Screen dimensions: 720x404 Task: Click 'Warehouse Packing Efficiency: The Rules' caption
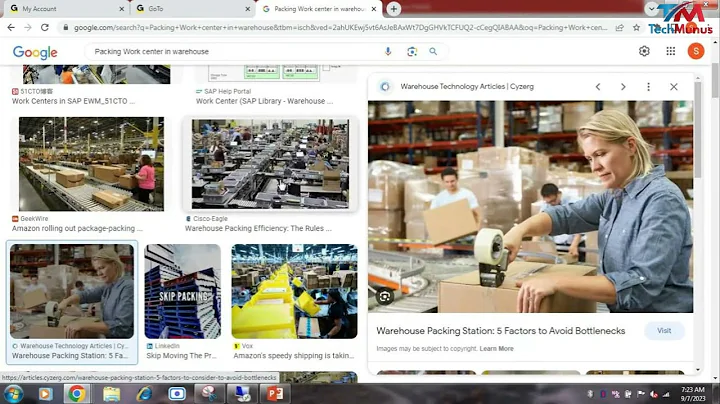pos(258,228)
